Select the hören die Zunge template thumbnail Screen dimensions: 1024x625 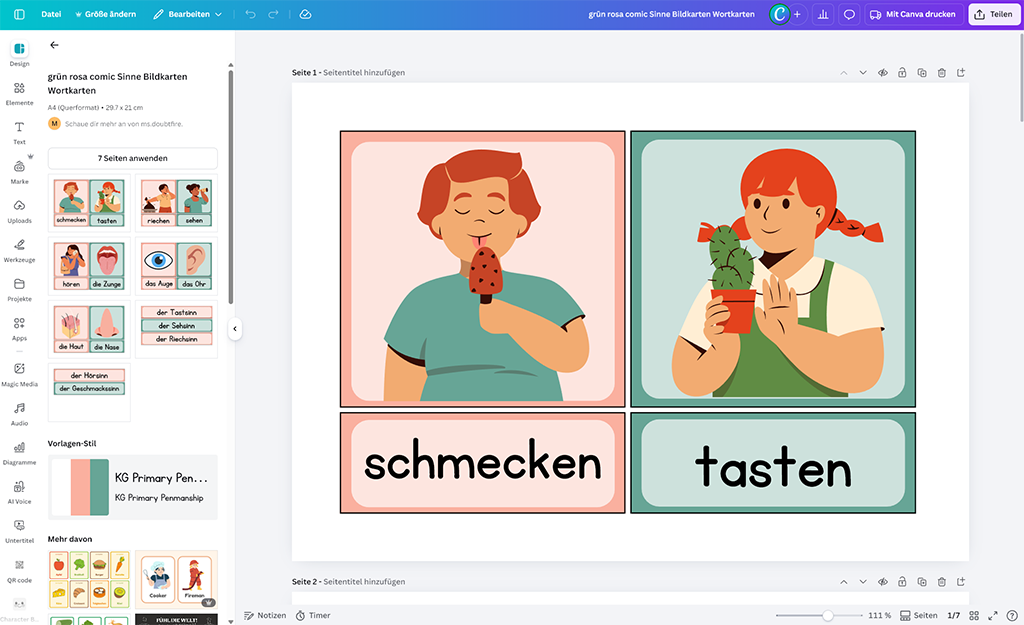(x=89, y=266)
